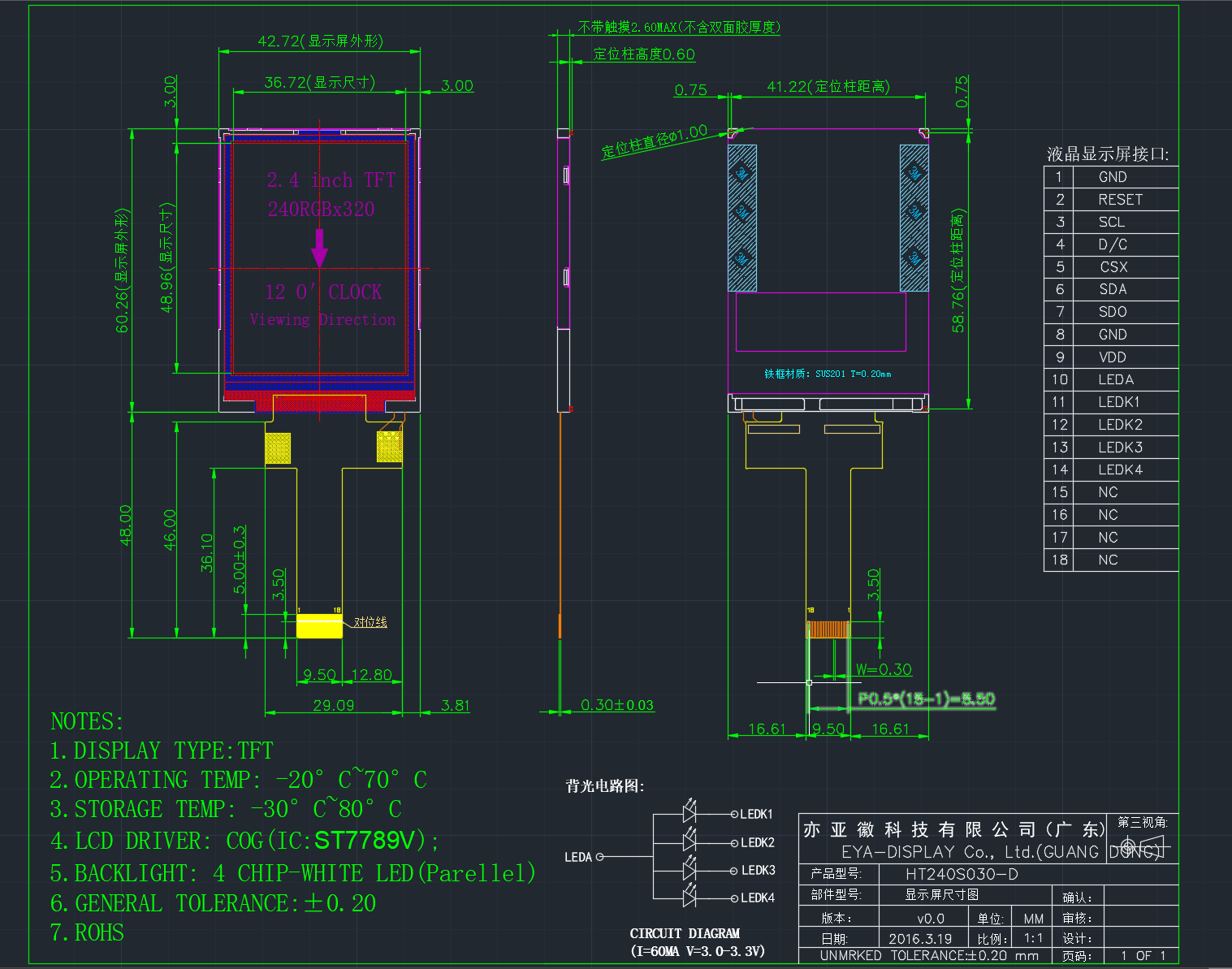The image size is (1232, 969).
Task: Click the "60.26(显示屏外形)" vertical dimension
Action: click(122, 270)
